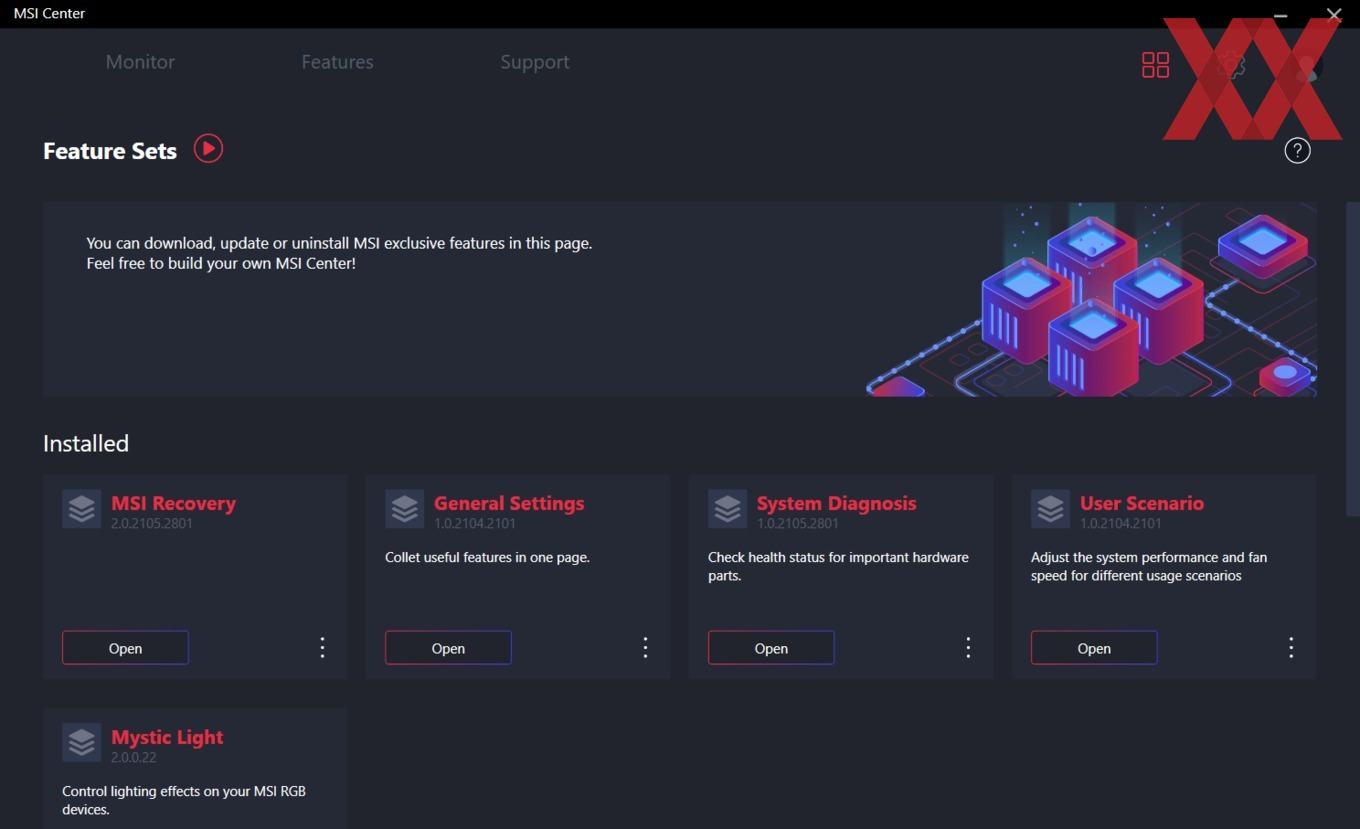Click the User Scenario layers icon

pos(1051,509)
